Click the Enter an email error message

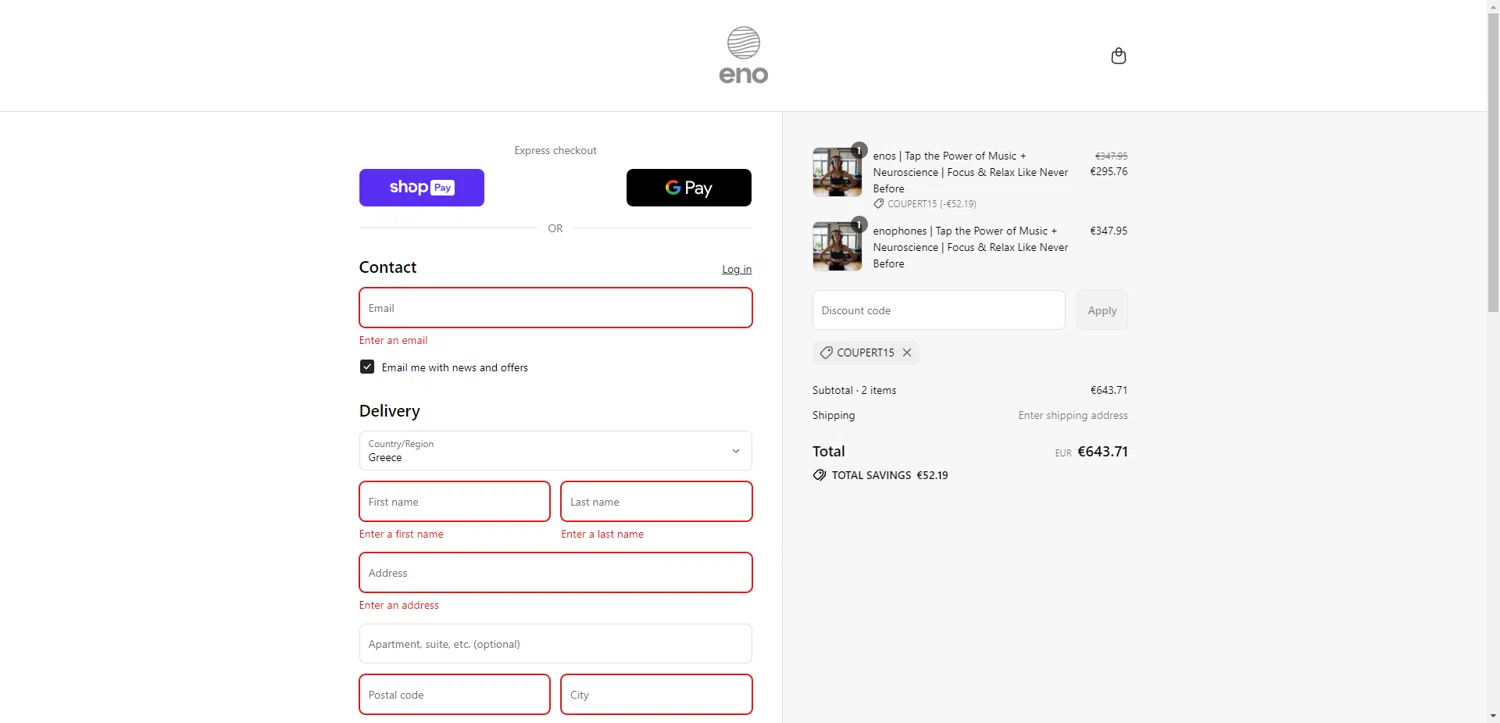pos(393,340)
